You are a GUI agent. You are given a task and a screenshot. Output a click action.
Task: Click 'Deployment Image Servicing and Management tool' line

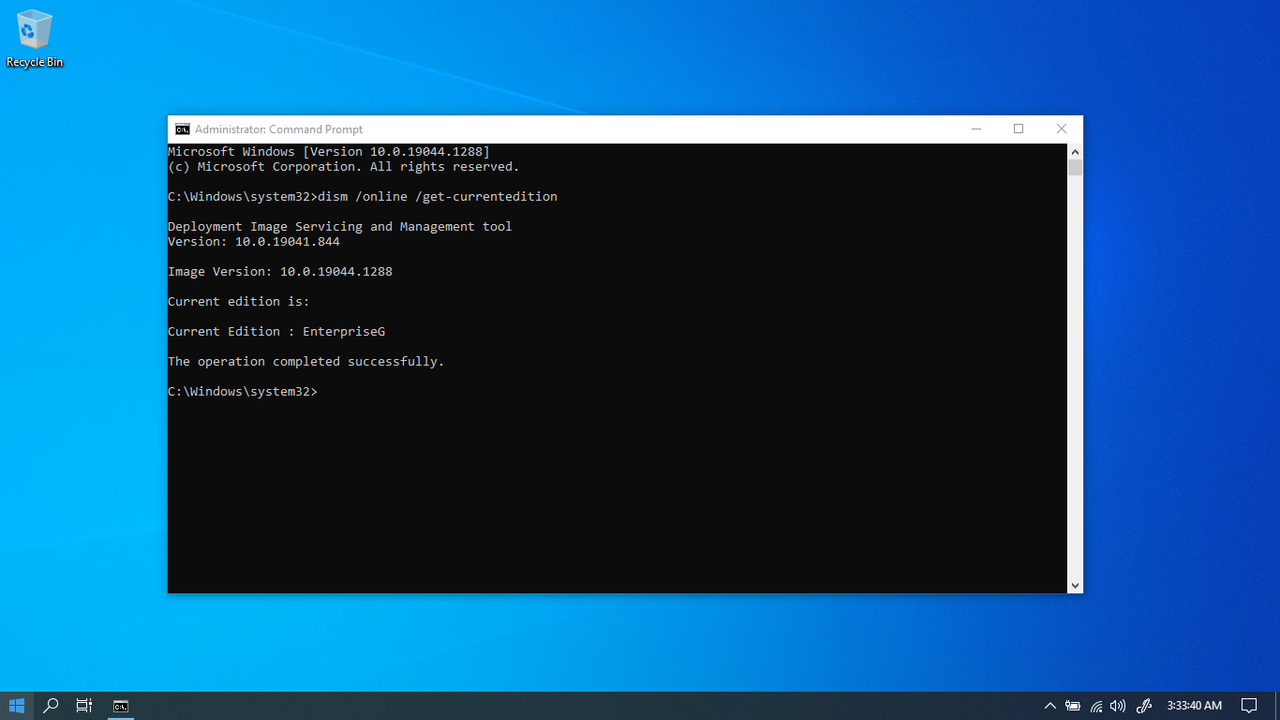tap(340, 227)
